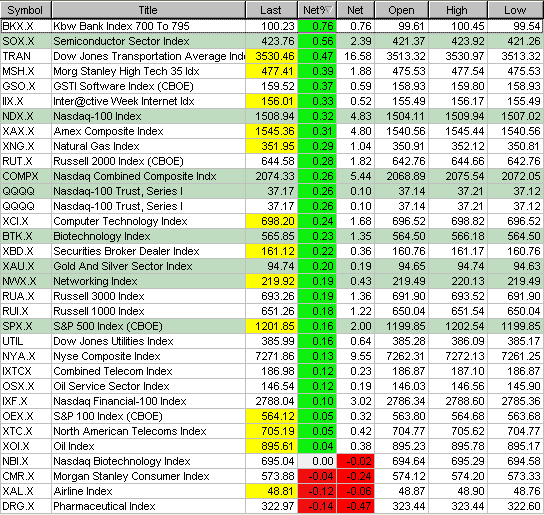Click the Symbol column header

[26, 10]
